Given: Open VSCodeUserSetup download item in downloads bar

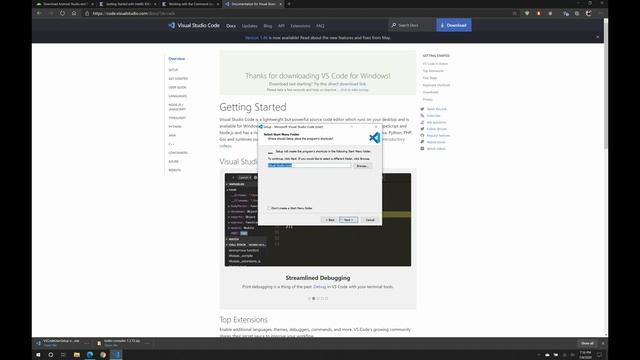Looking at the screenshot, I should (62, 343).
